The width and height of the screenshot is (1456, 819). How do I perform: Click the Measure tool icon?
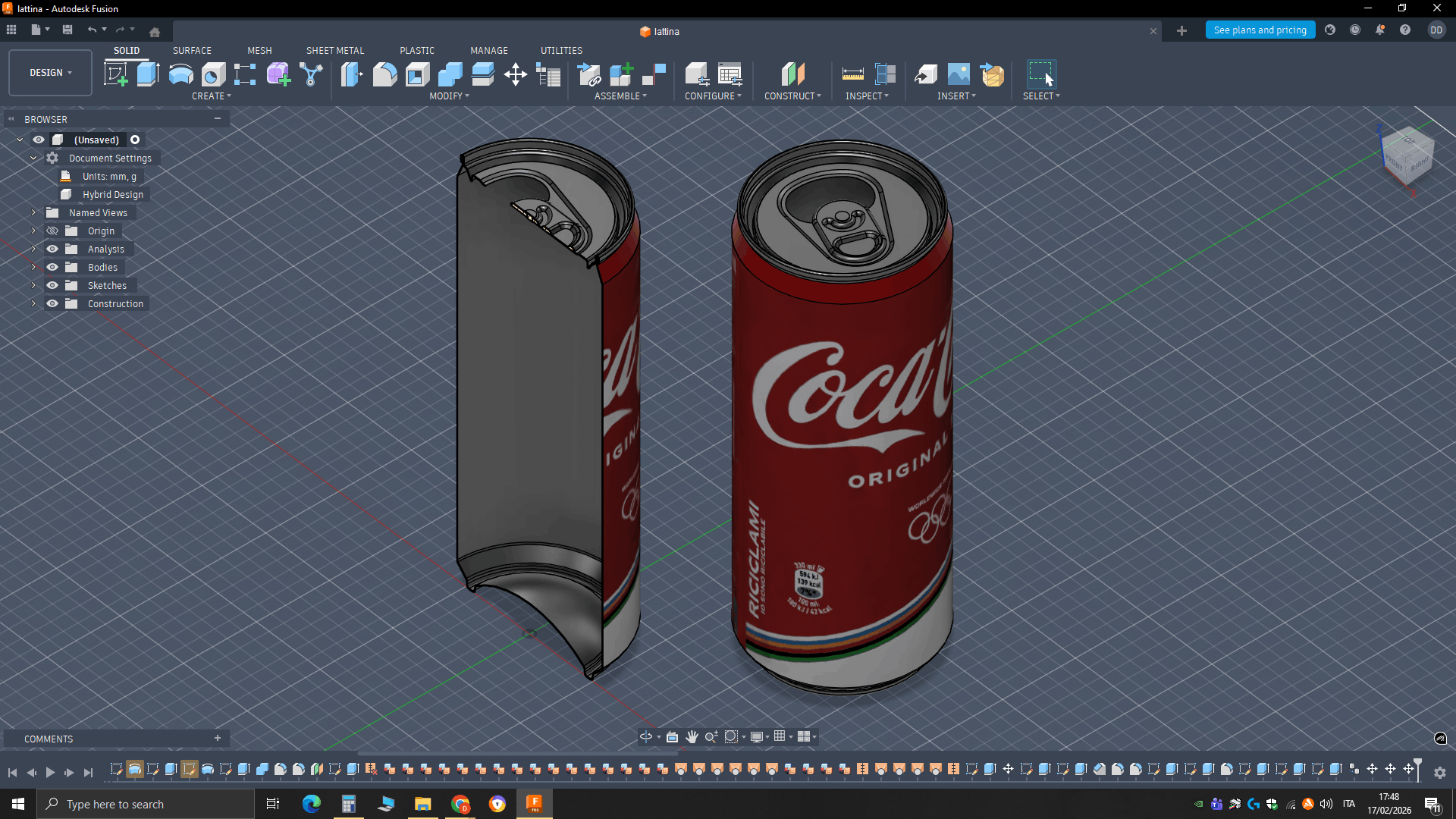pyautogui.click(x=852, y=74)
